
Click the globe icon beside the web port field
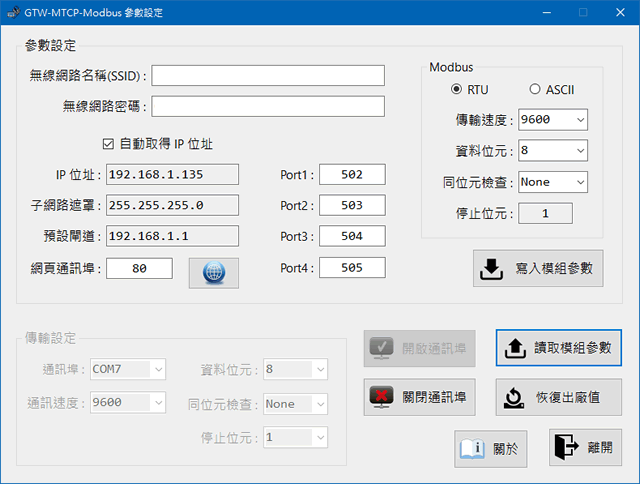pyautogui.click(x=213, y=272)
